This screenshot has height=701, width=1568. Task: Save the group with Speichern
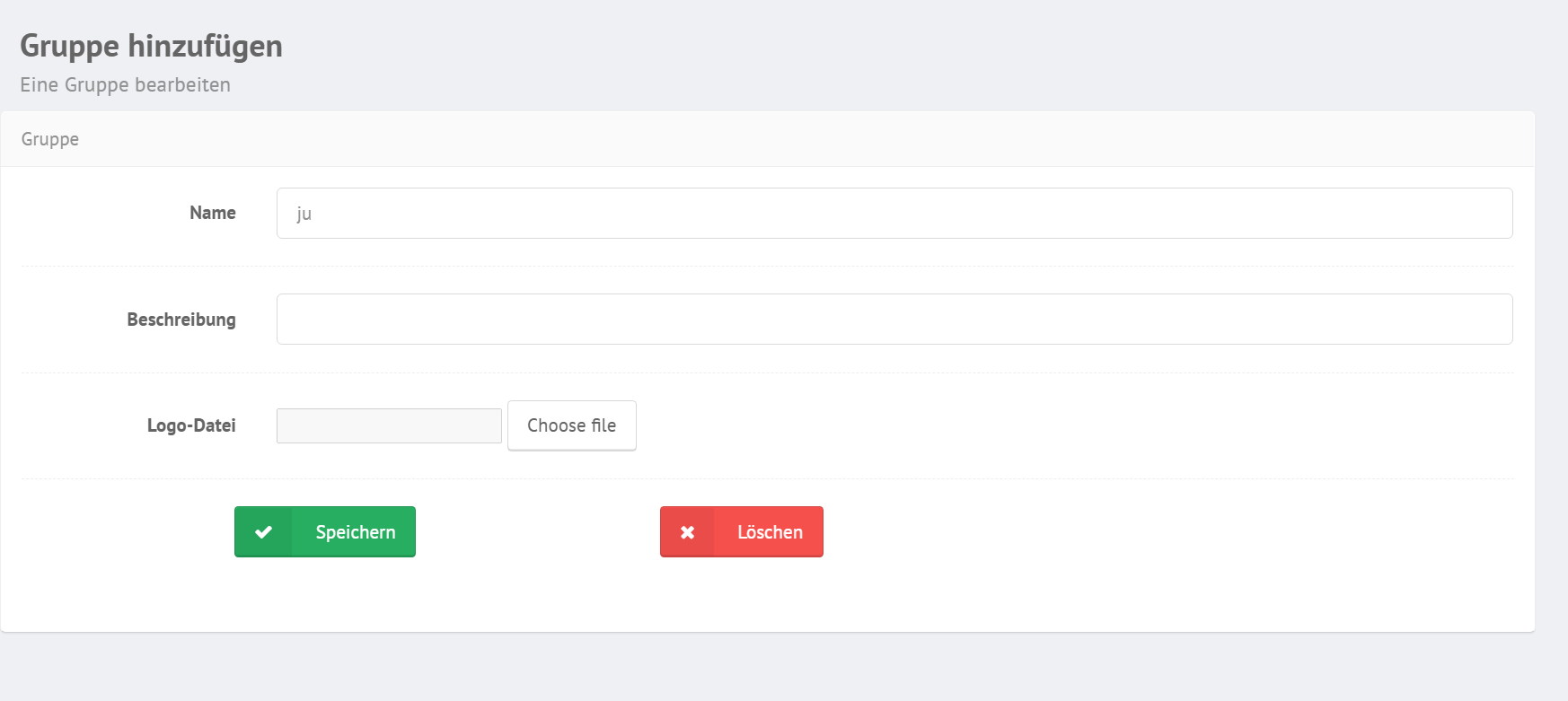(325, 531)
